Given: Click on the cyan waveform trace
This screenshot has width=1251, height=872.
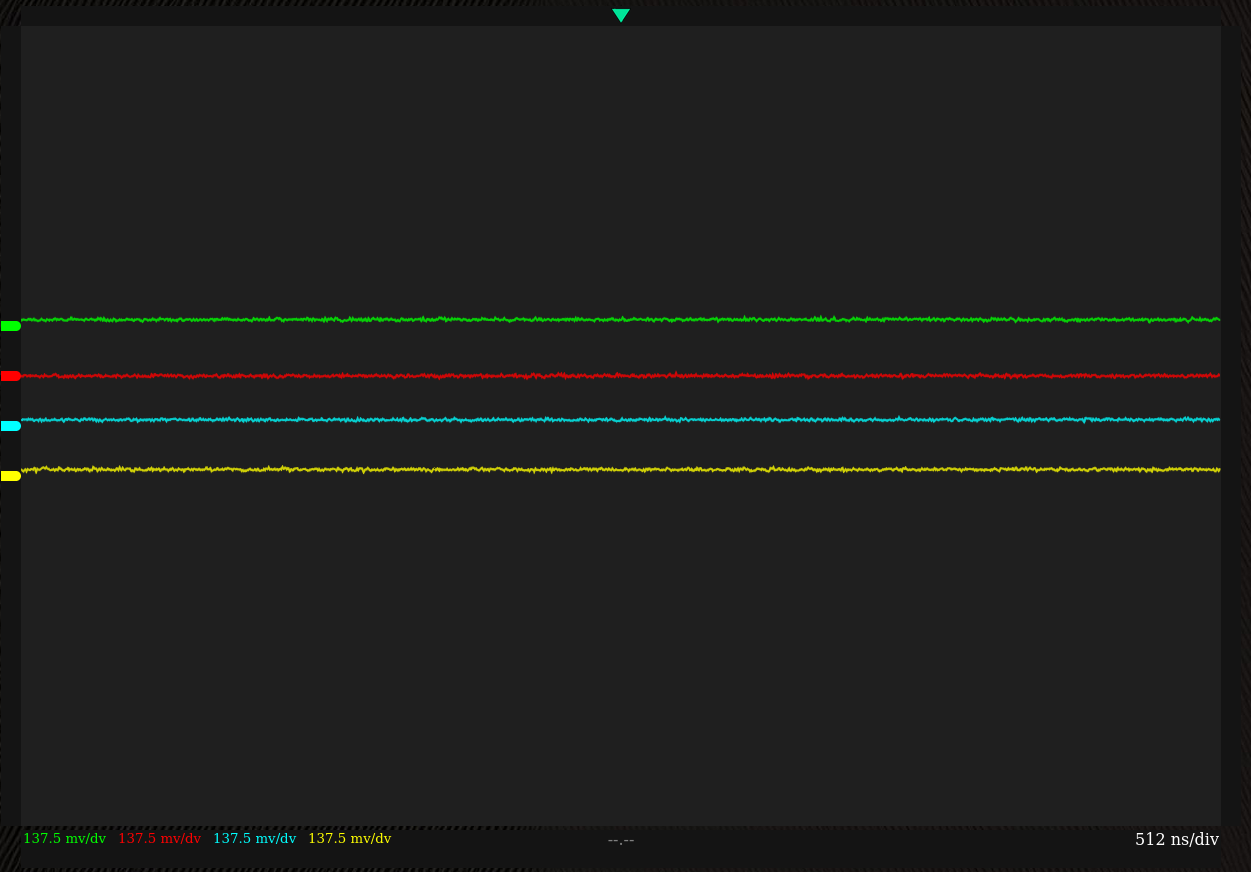Looking at the screenshot, I should (x=620, y=420).
